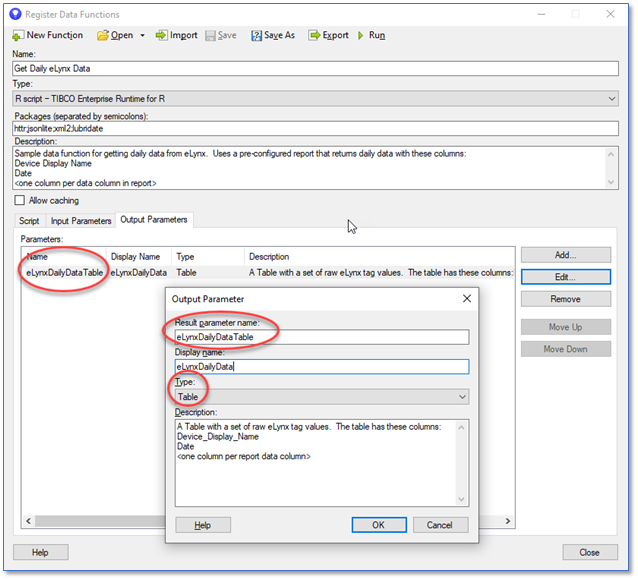Enable the Allow caching checkbox
Image resolution: width=638 pixels, height=580 pixels.
[20, 201]
